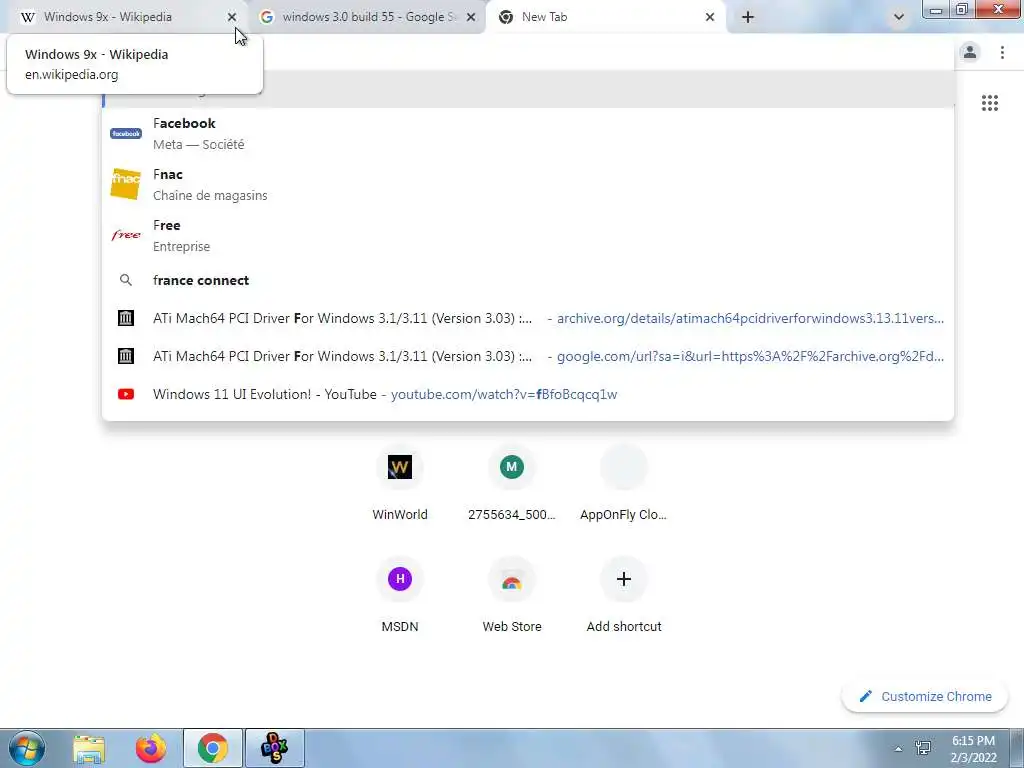Click the Facebook logo icon in suggestions
The height and width of the screenshot is (768, 1024).
click(x=125, y=133)
